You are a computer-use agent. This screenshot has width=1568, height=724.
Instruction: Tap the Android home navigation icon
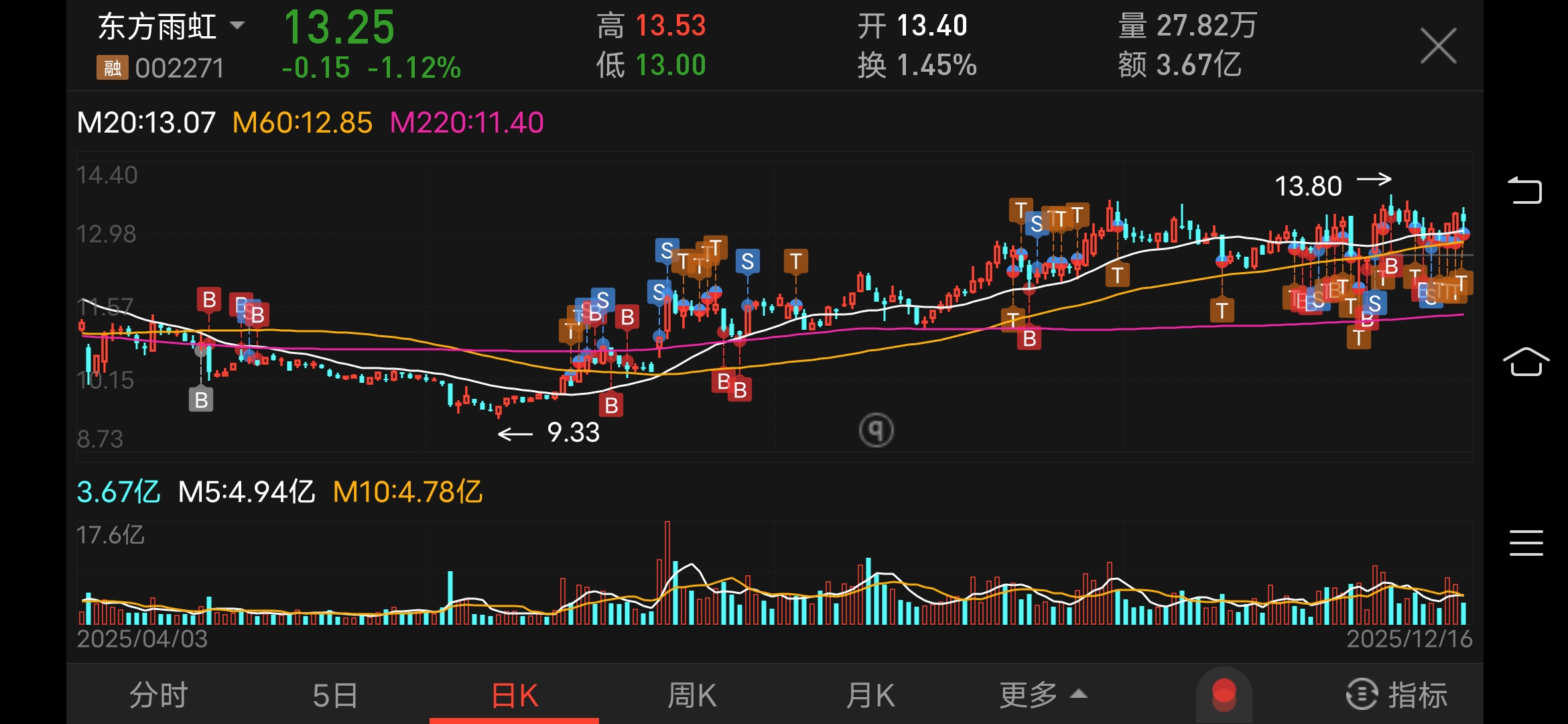pos(1526,362)
